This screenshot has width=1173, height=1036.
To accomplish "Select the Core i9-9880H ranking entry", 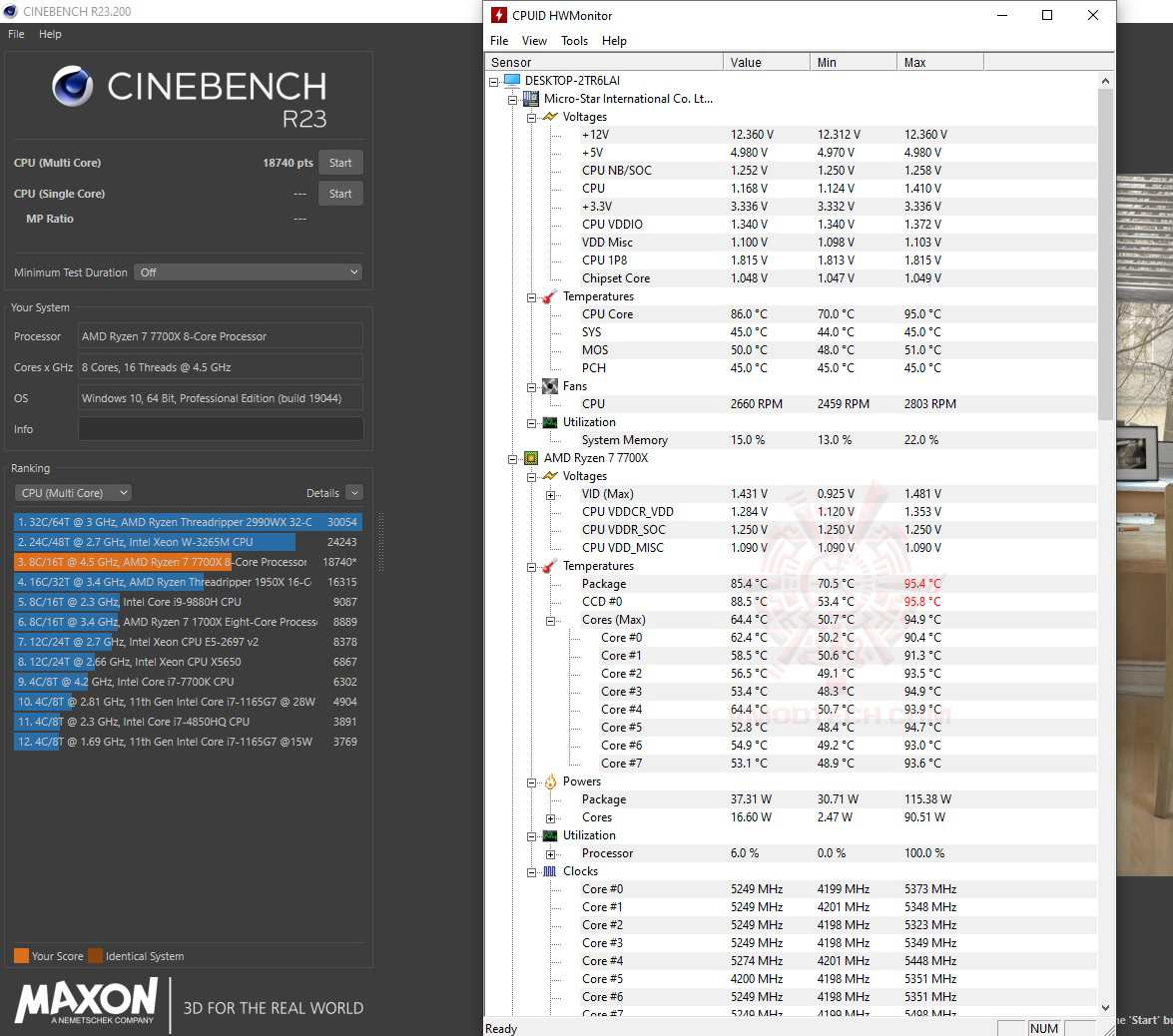I will pos(188,602).
